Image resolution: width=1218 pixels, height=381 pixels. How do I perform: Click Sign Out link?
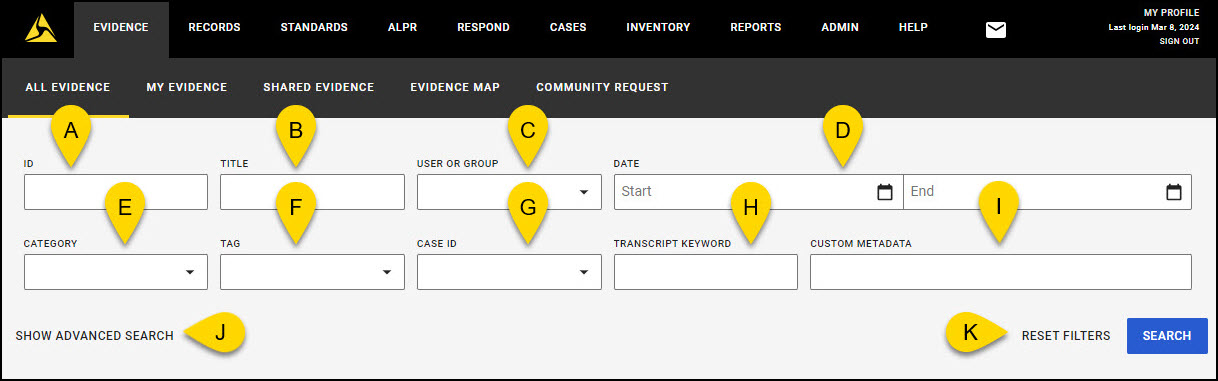[1179, 42]
